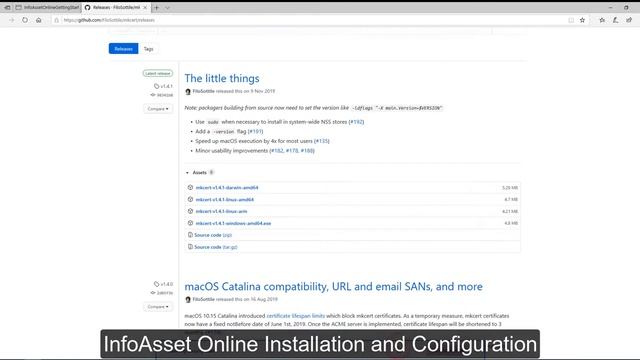Open pull request #192 link
The width and height of the screenshot is (640, 360).
click(356, 122)
